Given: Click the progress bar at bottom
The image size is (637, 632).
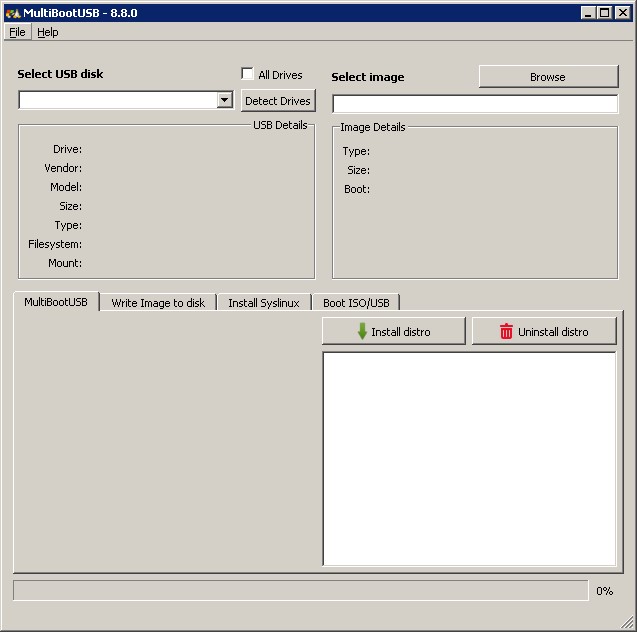Looking at the screenshot, I should pyautogui.click(x=301, y=590).
